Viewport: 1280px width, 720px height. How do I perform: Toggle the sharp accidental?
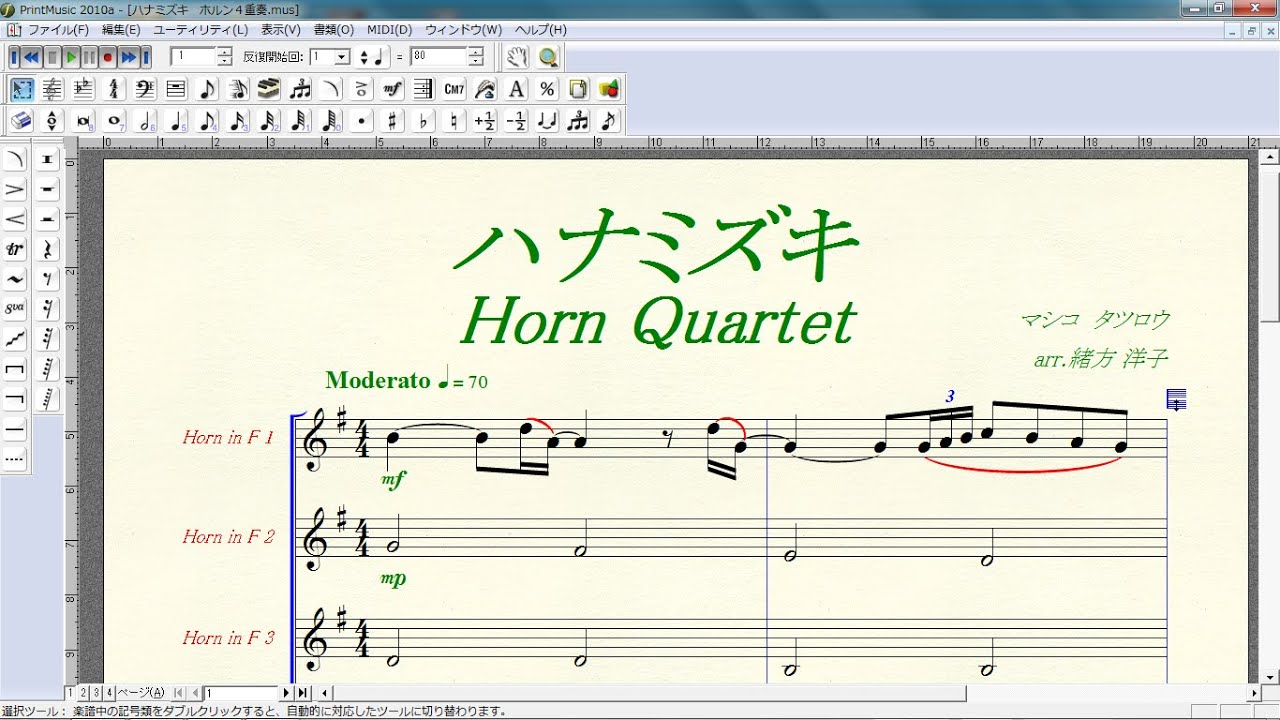click(x=393, y=121)
